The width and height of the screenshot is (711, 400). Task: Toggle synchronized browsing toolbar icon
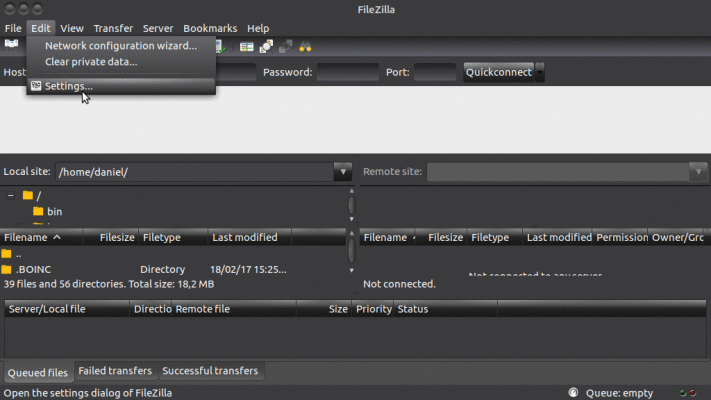pos(285,46)
